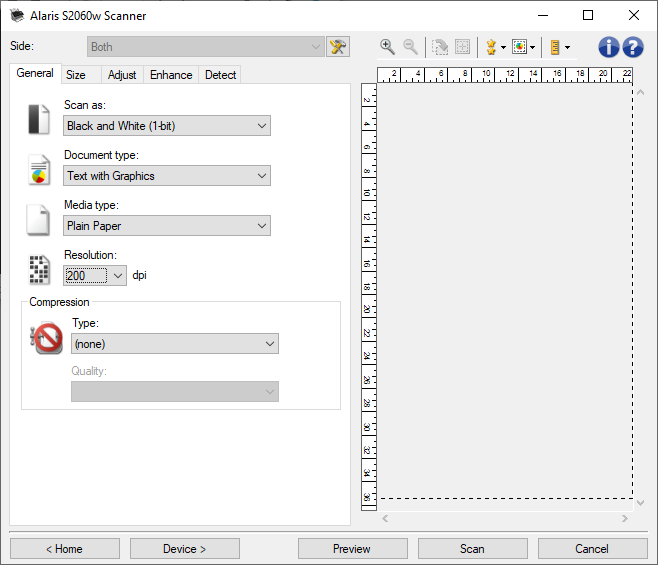Click the advanced image setup tools icon
The image size is (658, 565).
pos(338,47)
